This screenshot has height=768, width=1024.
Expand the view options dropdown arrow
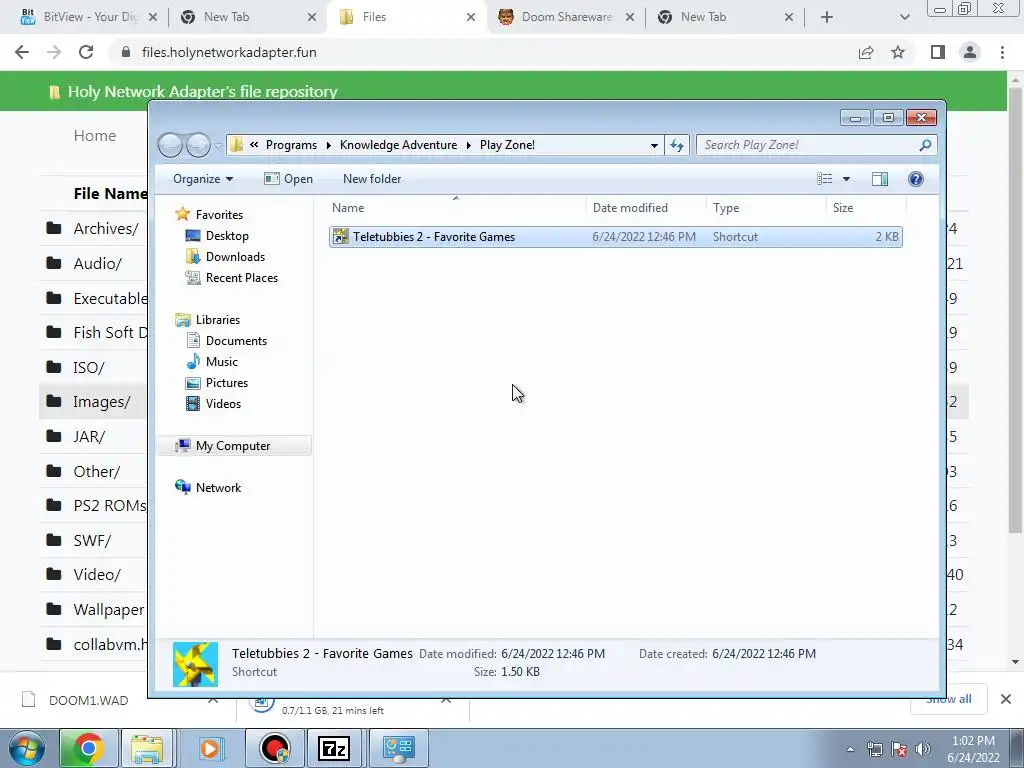pos(846,179)
